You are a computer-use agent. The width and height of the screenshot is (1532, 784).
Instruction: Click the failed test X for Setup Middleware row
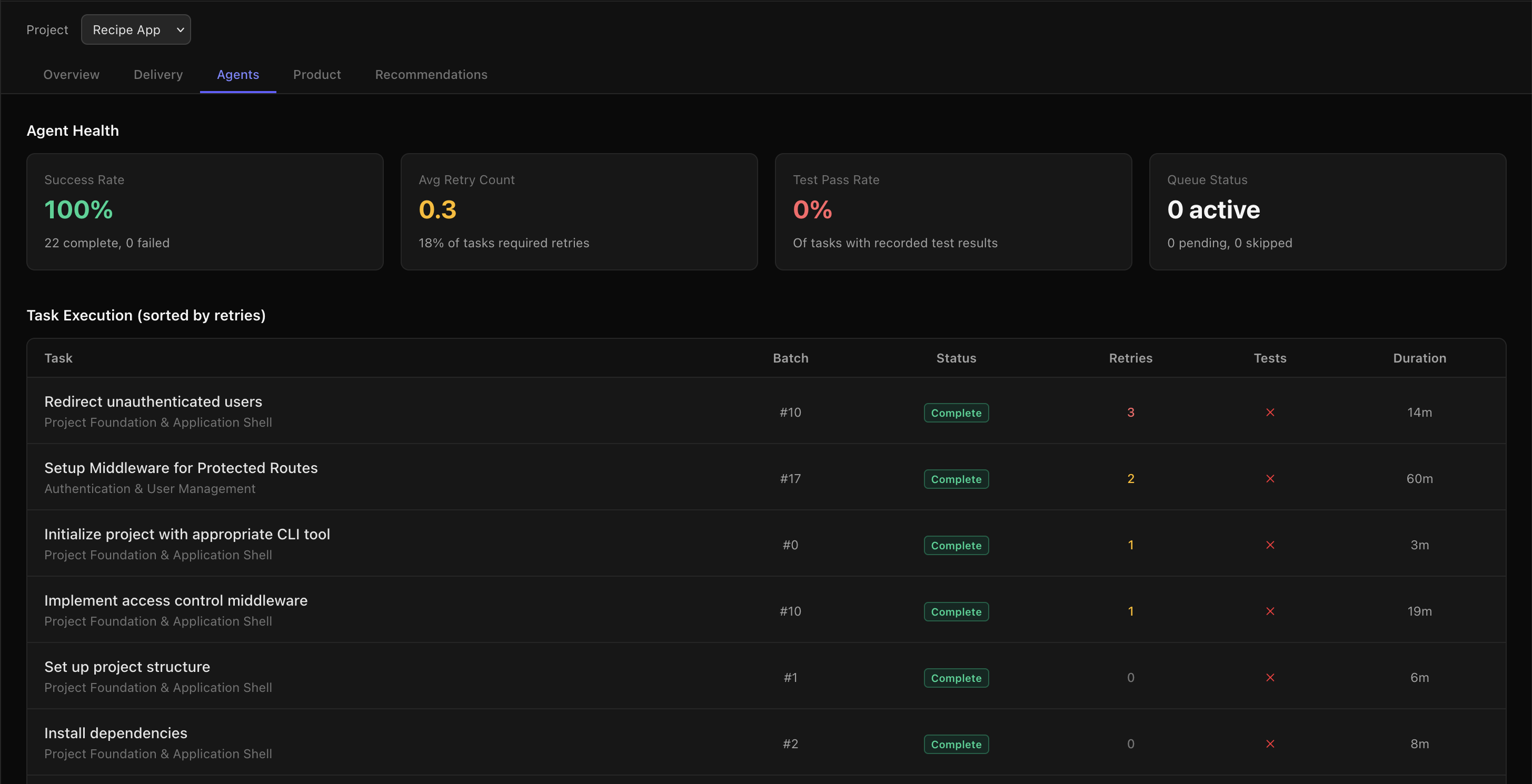(x=1270, y=478)
